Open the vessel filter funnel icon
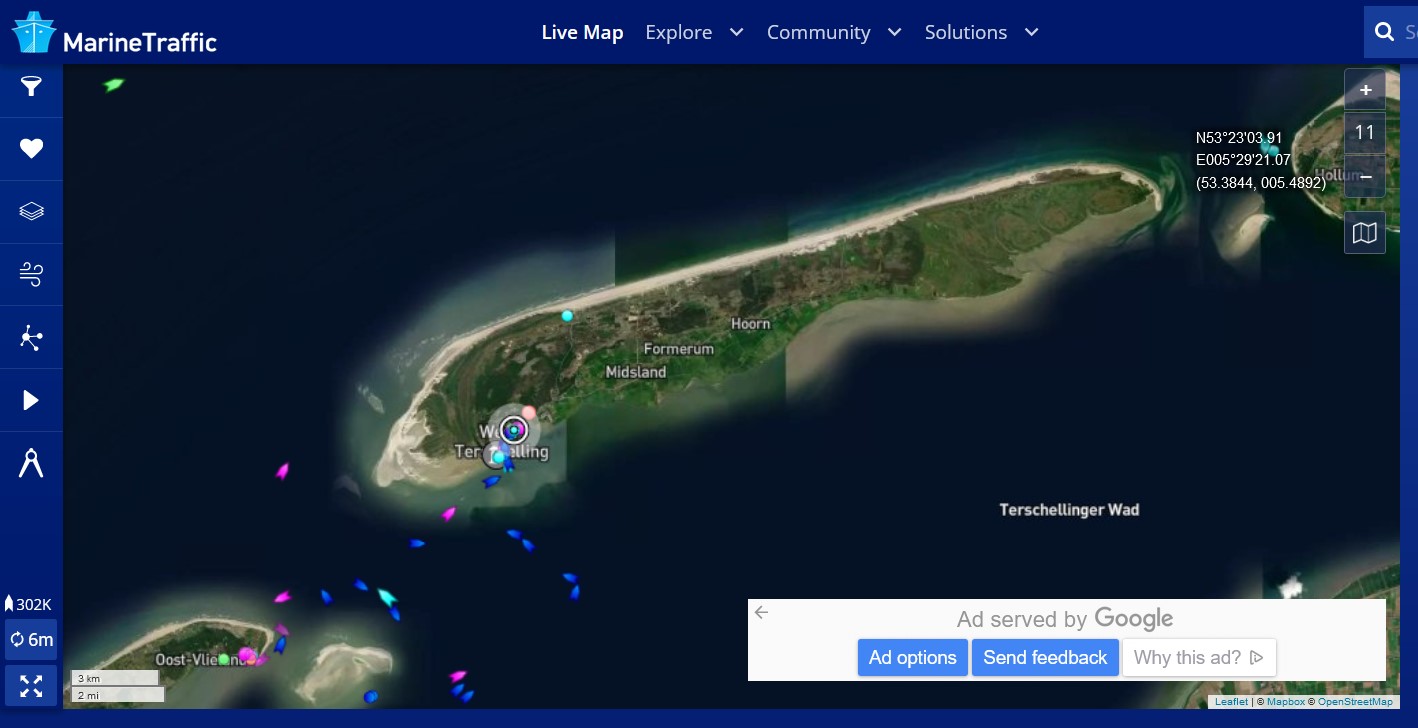Screen dimensions: 1418x728 31,87
